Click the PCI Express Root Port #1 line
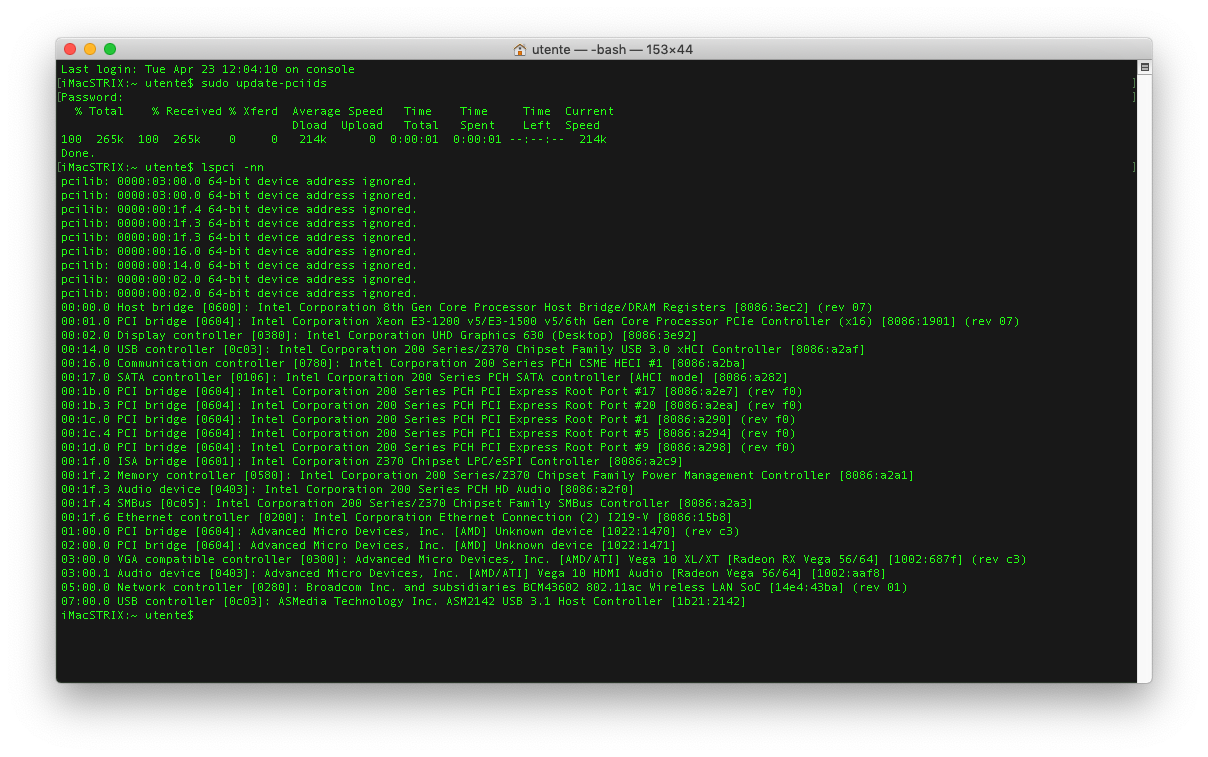 pos(428,419)
